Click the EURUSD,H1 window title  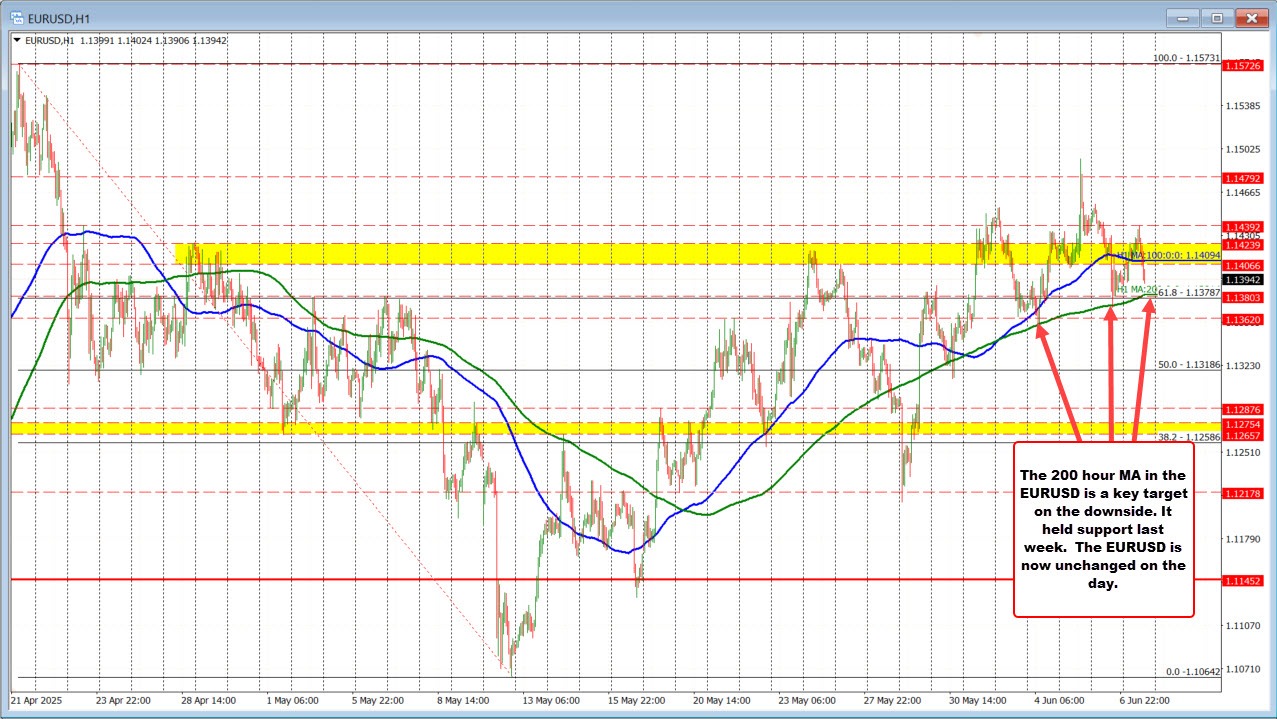[60, 17]
